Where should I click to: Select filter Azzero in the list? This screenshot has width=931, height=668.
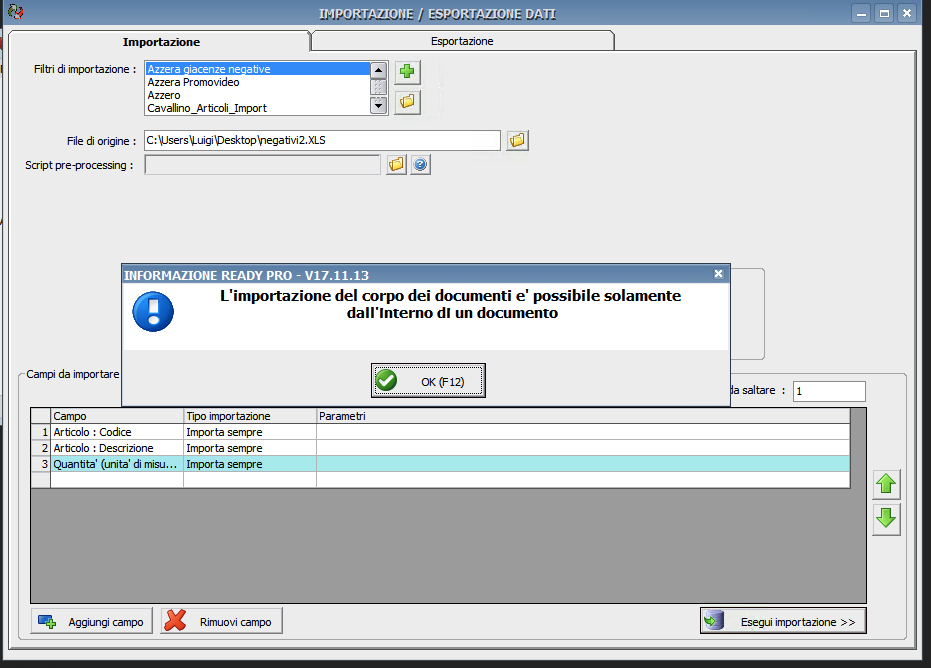click(x=258, y=95)
